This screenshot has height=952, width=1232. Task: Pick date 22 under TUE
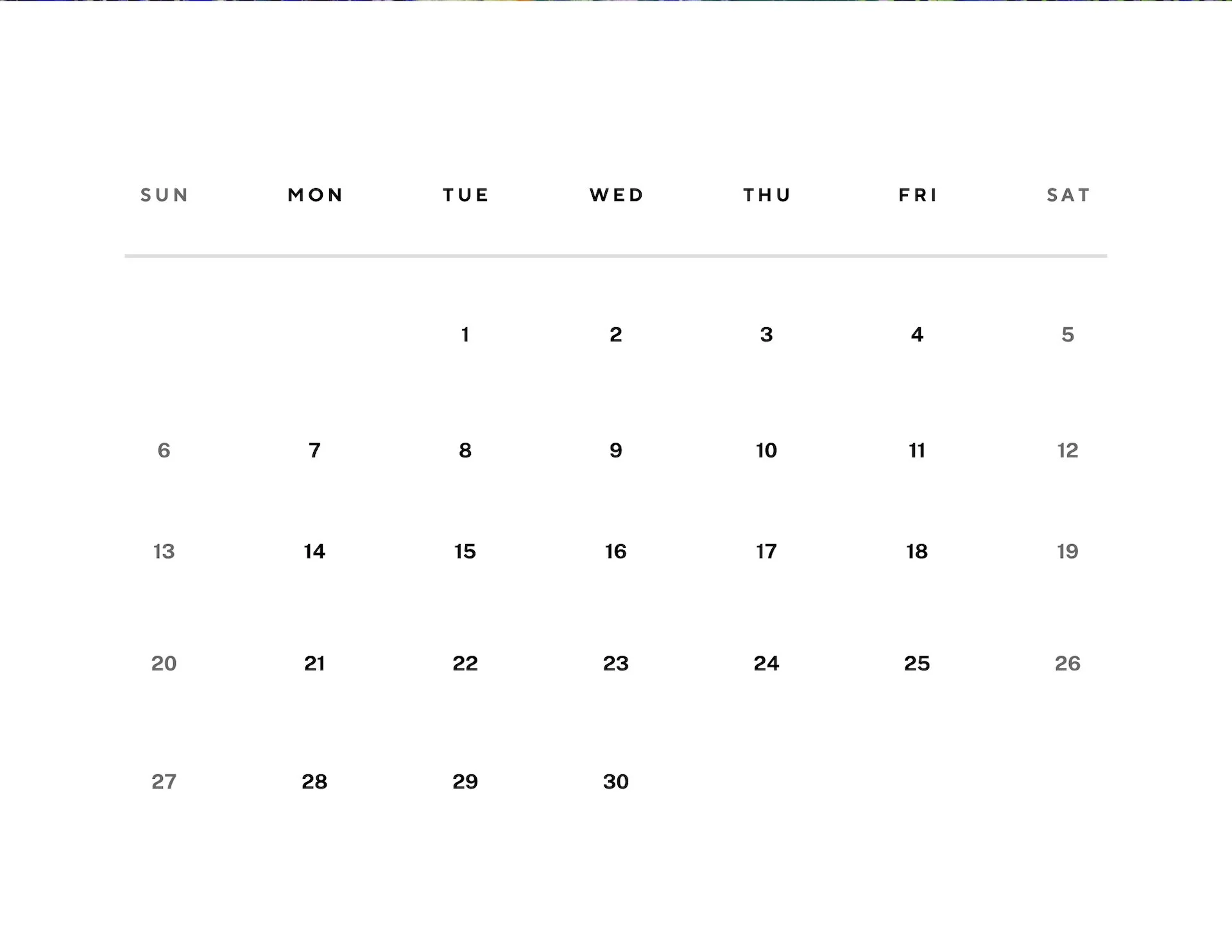pyautogui.click(x=465, y=663)
